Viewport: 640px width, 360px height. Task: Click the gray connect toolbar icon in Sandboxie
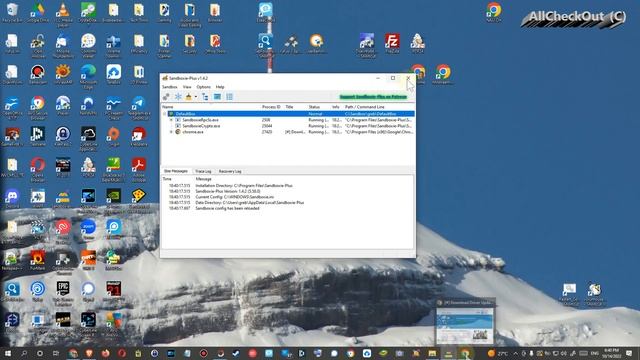(166, 97)
